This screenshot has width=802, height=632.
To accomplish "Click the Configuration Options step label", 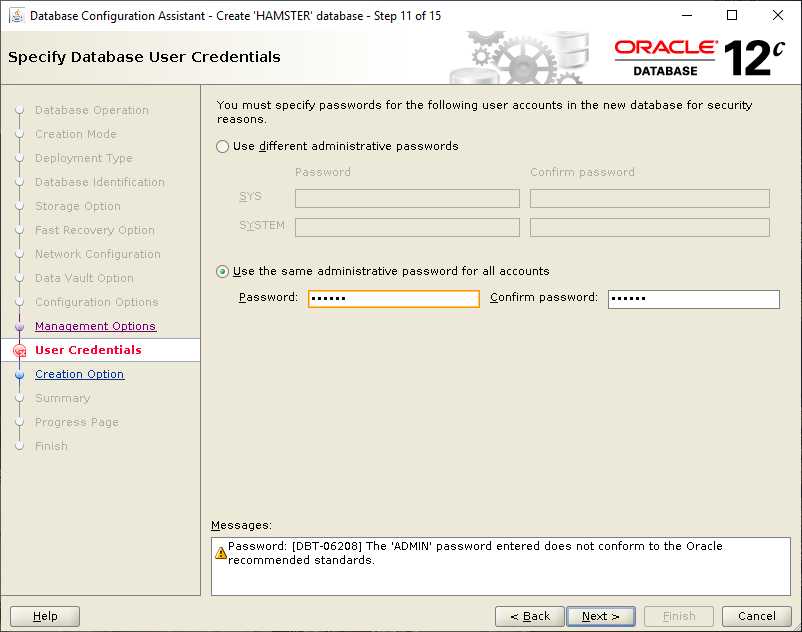I will pos(97,303).
